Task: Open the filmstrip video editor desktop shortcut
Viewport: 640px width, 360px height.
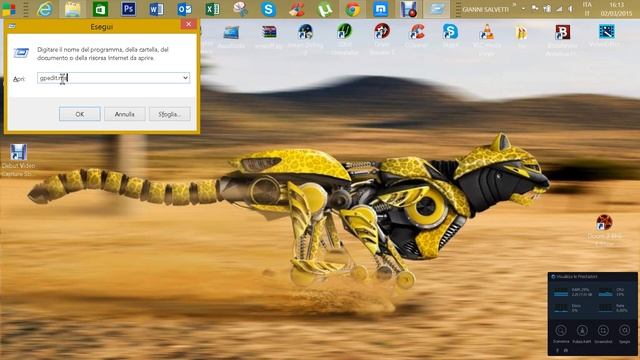Action: click(607, 36)
